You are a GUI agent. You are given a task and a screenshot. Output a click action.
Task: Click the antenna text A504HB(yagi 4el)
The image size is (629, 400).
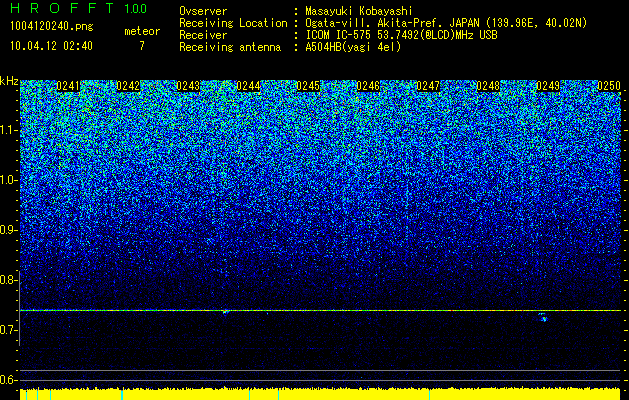(x=353, y=47)
